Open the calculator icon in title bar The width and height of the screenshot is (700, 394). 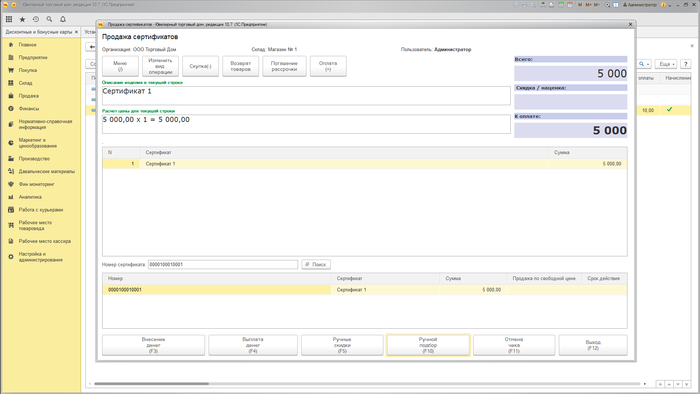pyautogui.click(x=561, y=5)
